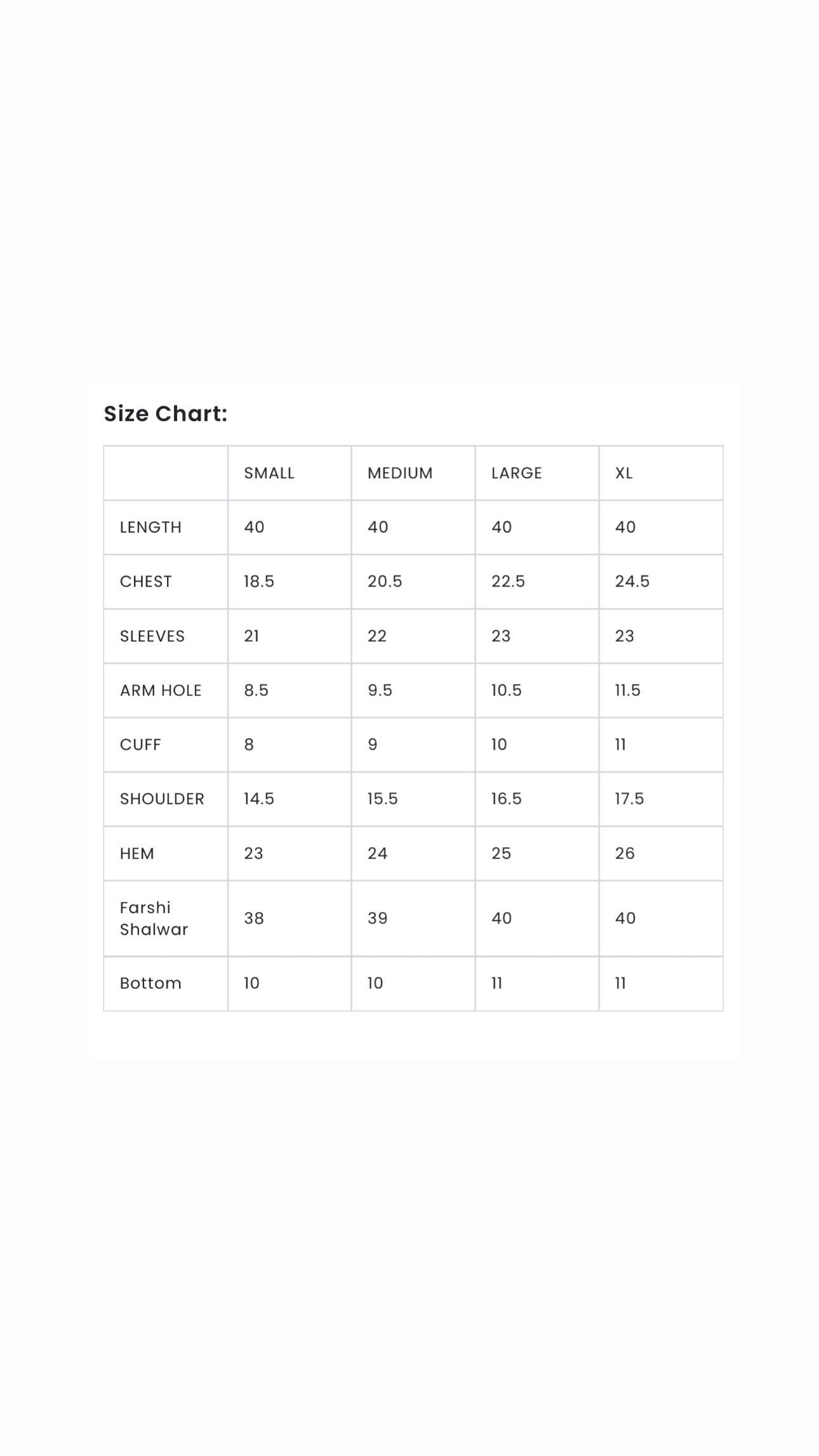Click the Farshi Shalwar row label
819x1456 pixels.
154,918
